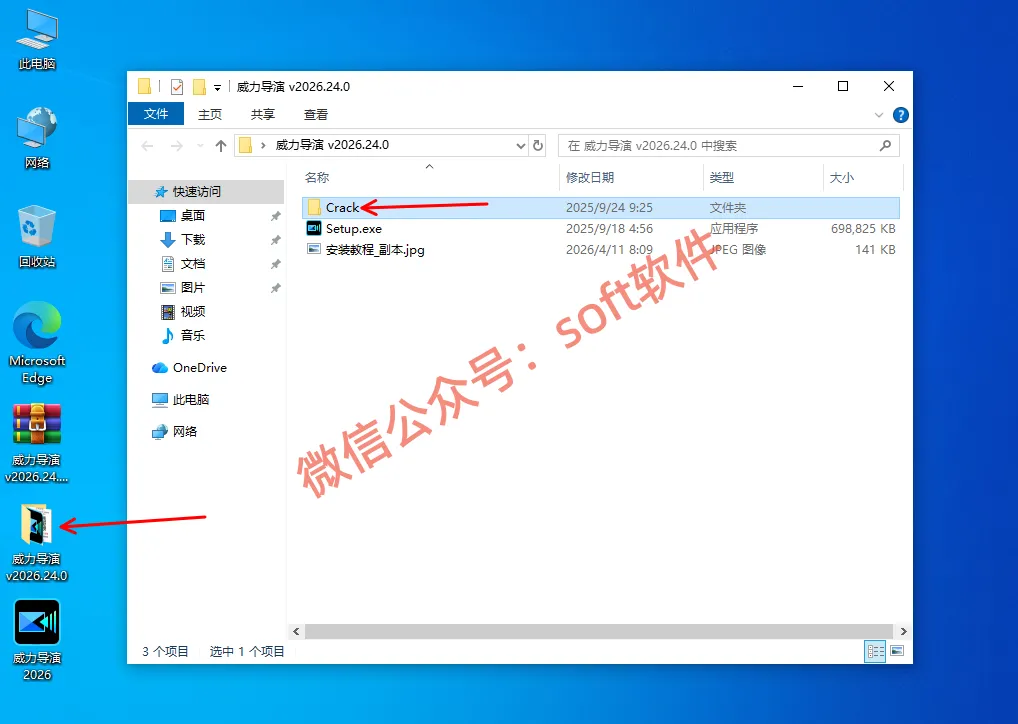Click the 698,825 KB size cell
The height and width of the screenshot is (724, 1018).
pos(863,229)
